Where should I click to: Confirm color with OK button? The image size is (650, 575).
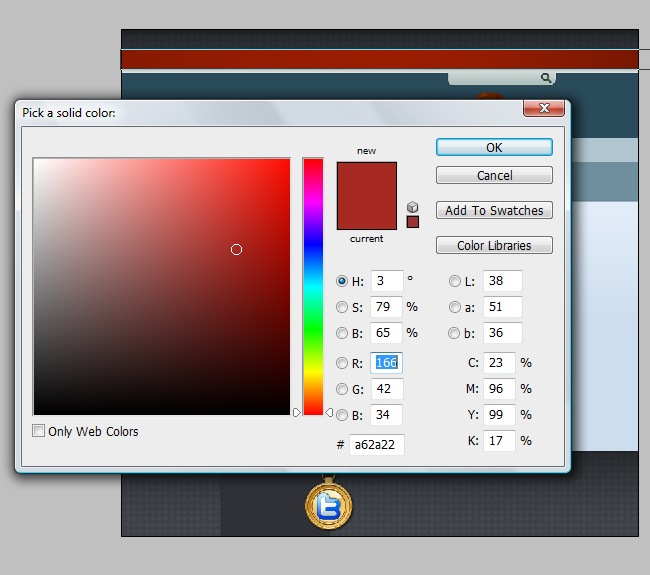[494, 147]
